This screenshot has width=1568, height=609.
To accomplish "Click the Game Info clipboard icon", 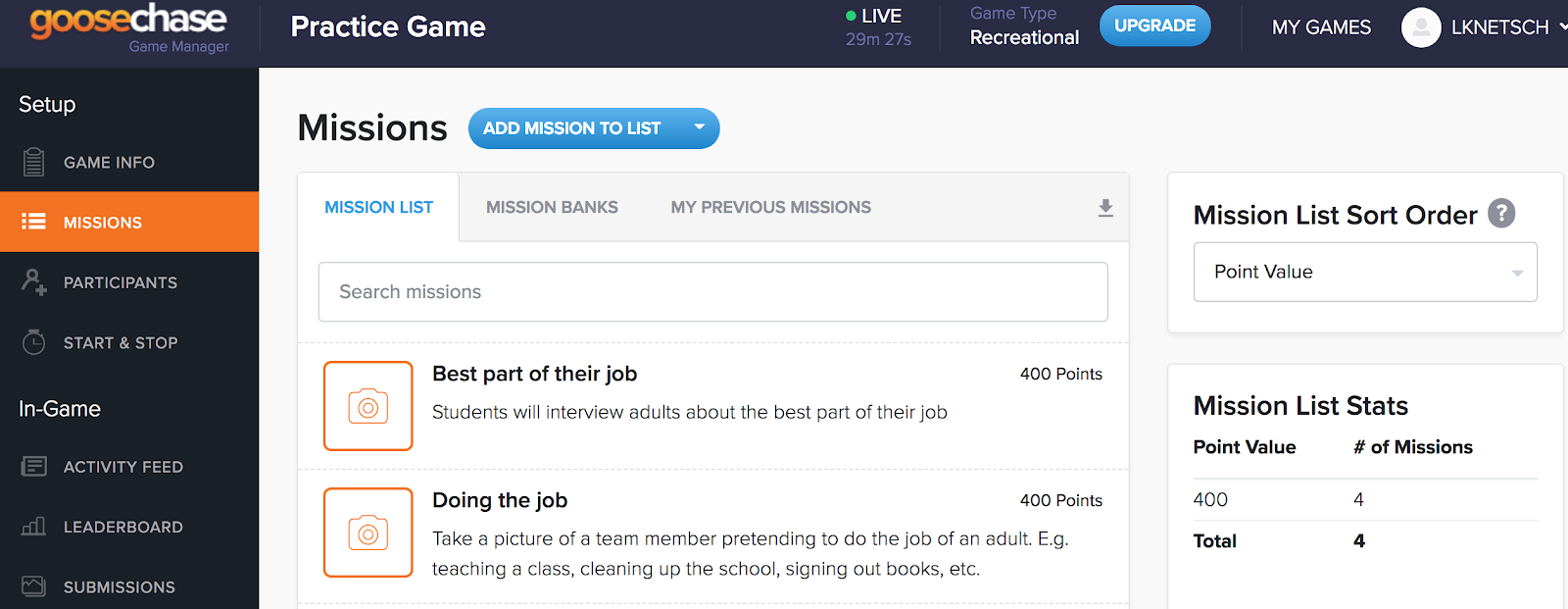I will pyautogui.click(x=34, y=162).
